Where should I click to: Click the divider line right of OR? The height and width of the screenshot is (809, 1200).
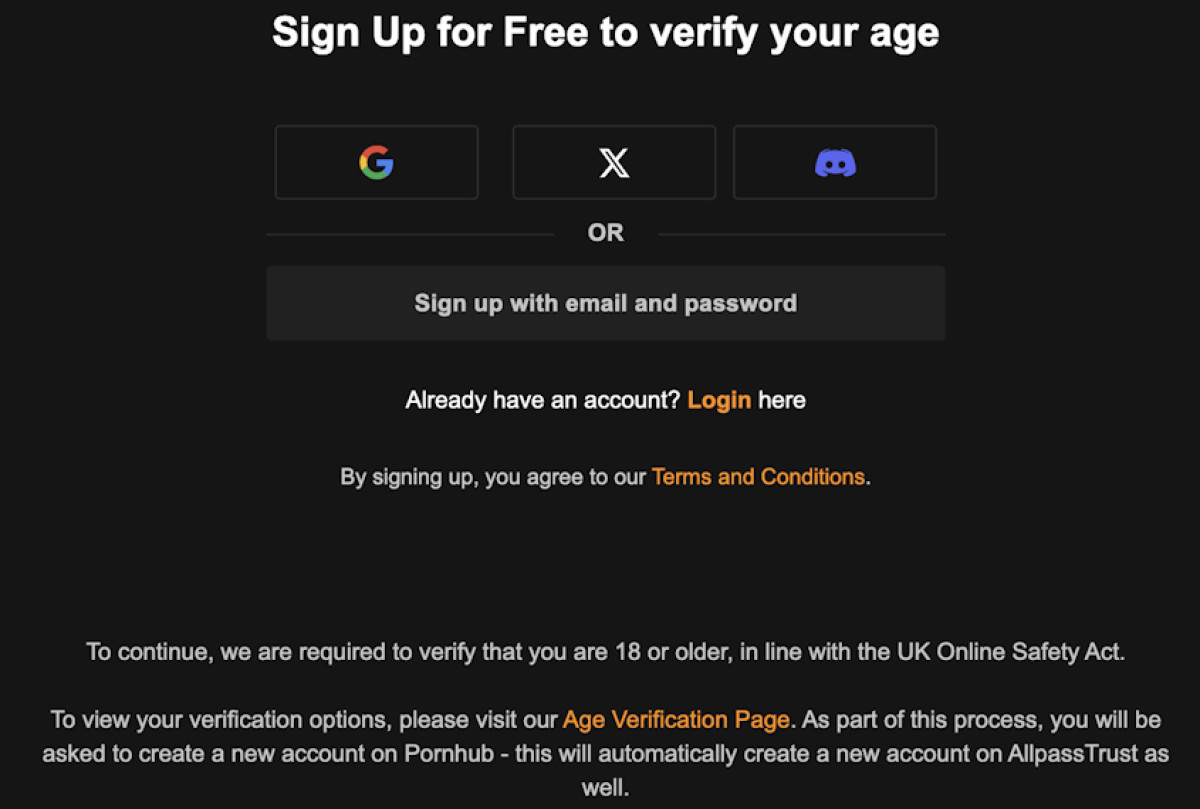click(802, 234)
